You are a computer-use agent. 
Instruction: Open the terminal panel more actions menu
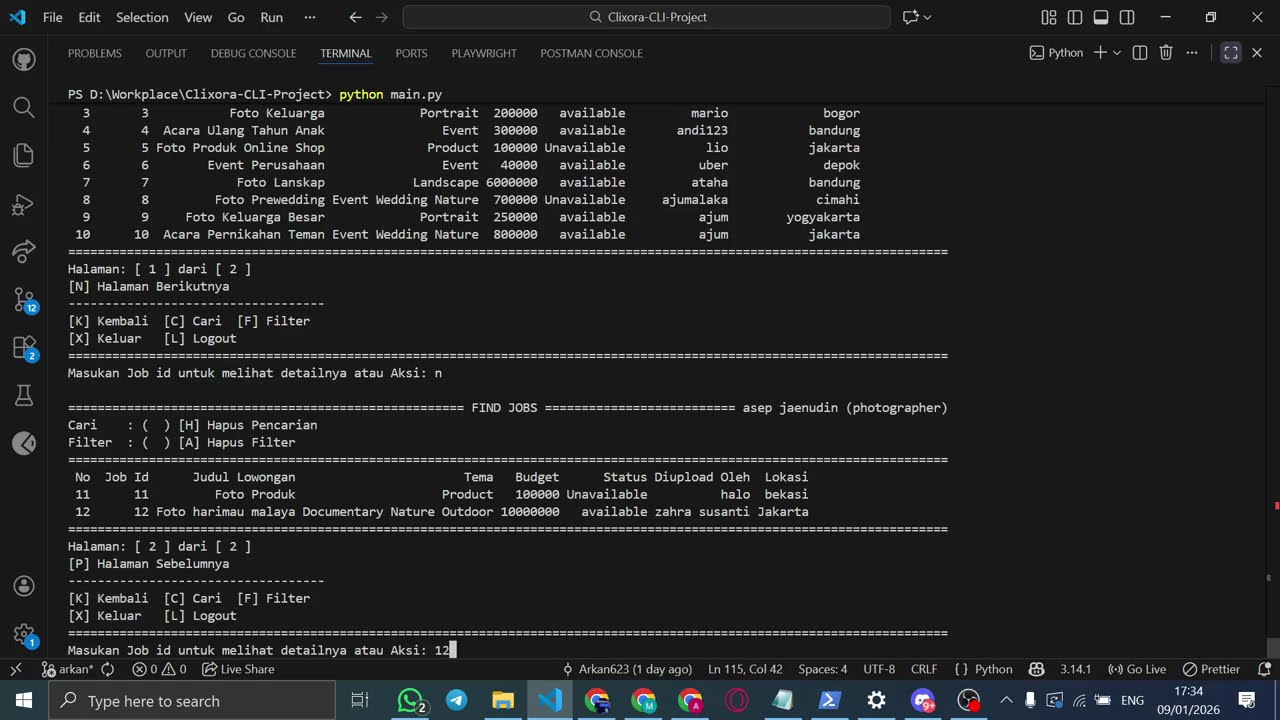[x=1192, y=53]
